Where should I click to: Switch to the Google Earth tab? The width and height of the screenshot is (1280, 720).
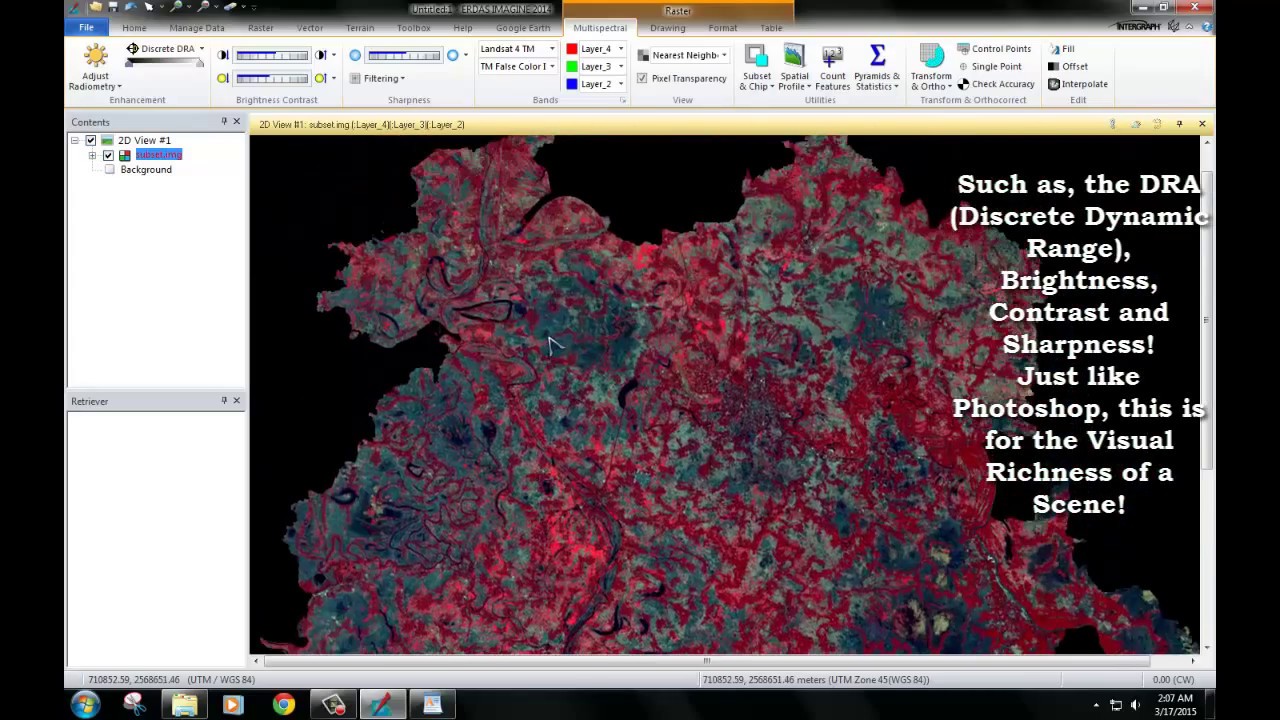coord(523,28)
